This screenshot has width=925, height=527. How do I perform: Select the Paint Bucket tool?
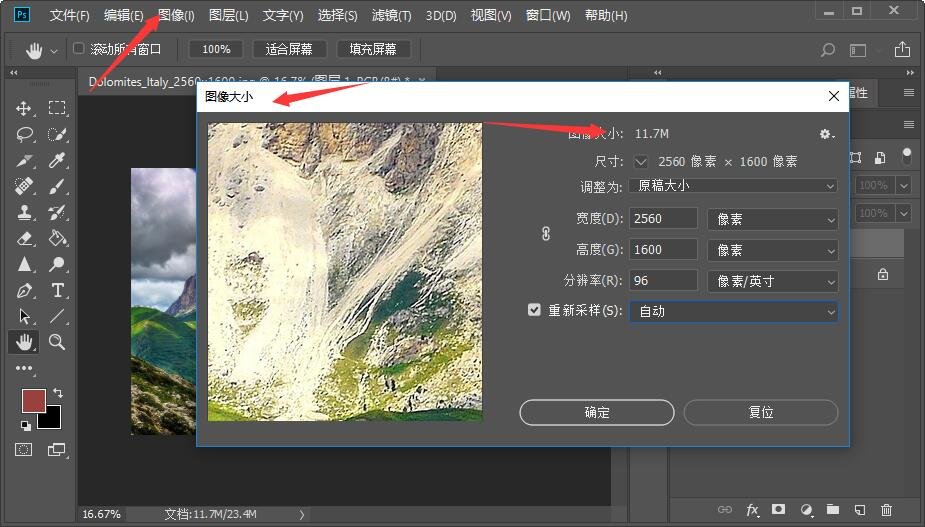point(57,238)
